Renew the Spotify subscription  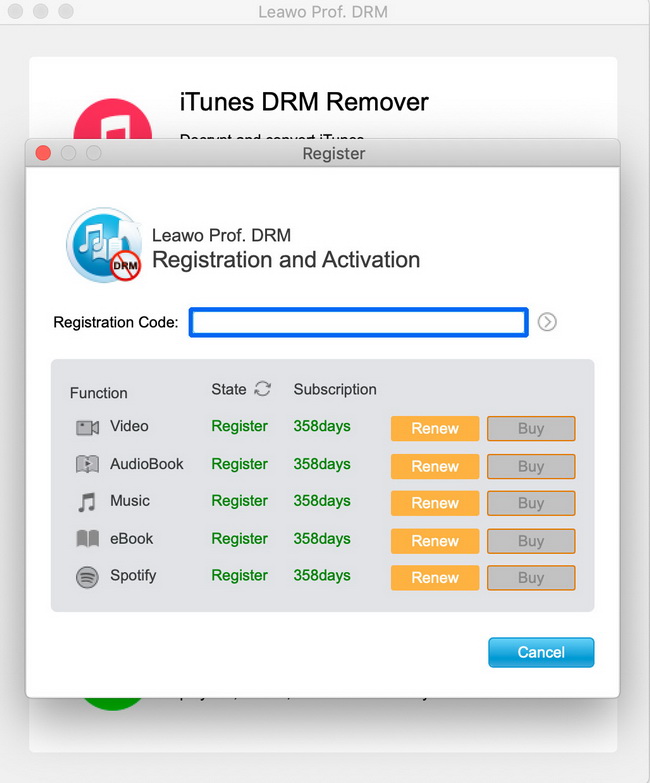435,578
